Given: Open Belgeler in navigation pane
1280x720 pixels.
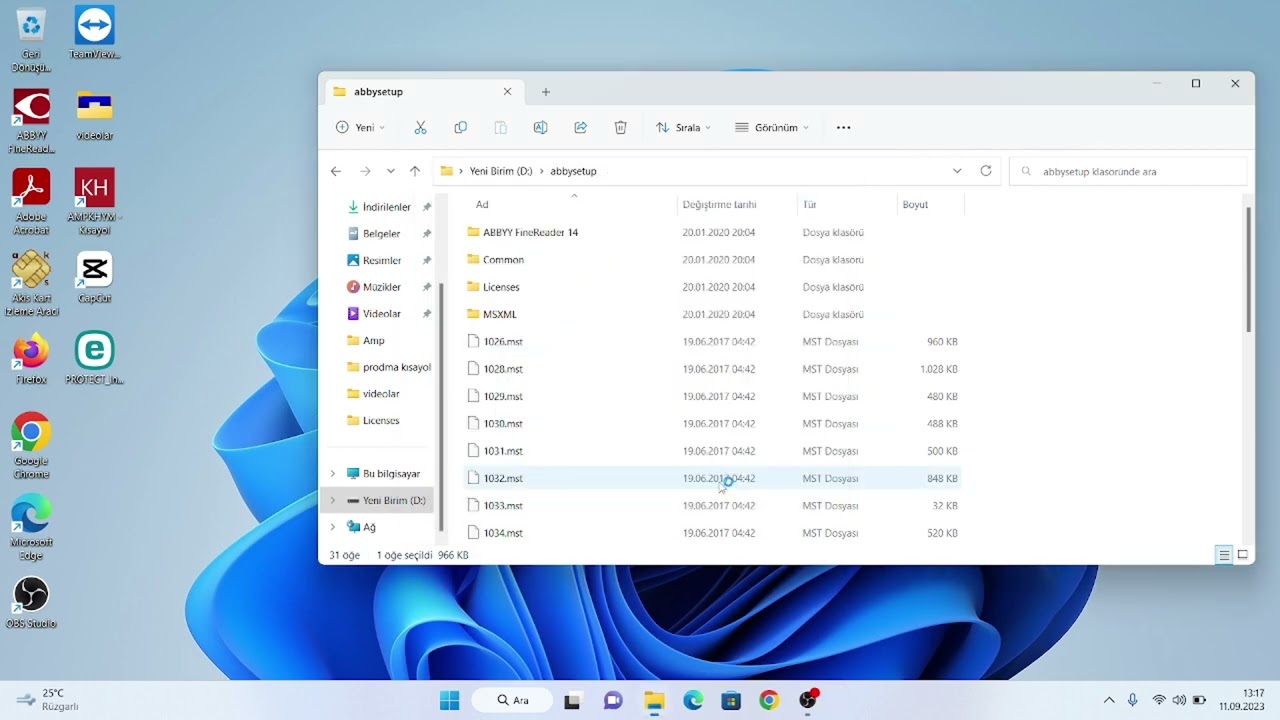Looking at the screenshot, I should click(381, 234).
